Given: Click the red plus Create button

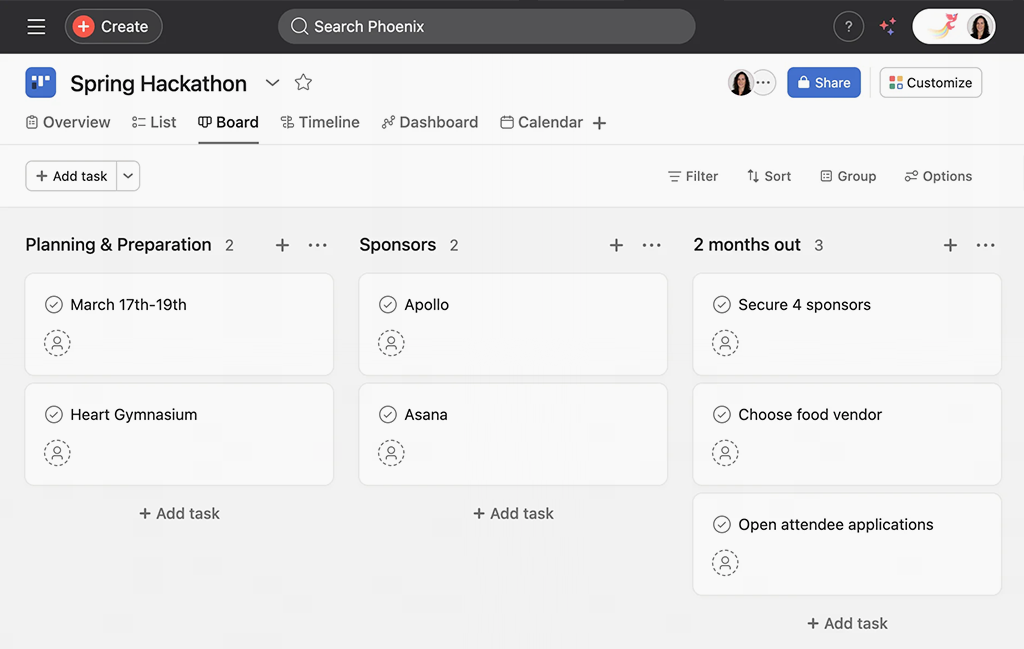Looking at the screenshot, I should point(114,27).
